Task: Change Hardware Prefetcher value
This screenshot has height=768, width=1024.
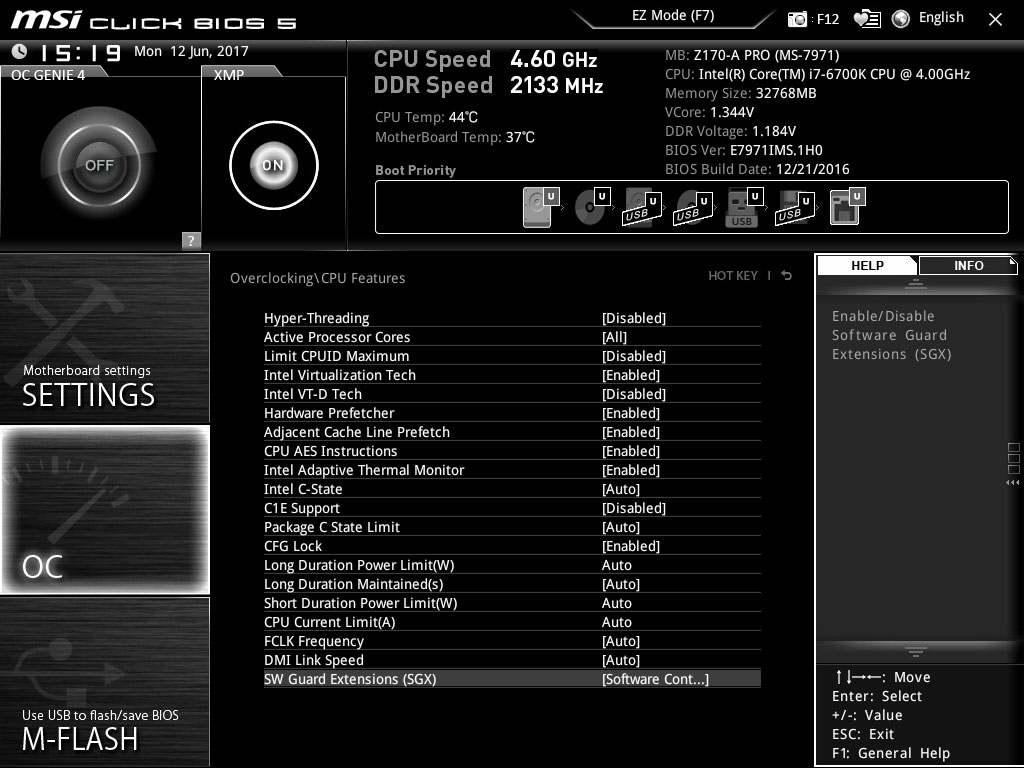Action: (x=631, y=413)
